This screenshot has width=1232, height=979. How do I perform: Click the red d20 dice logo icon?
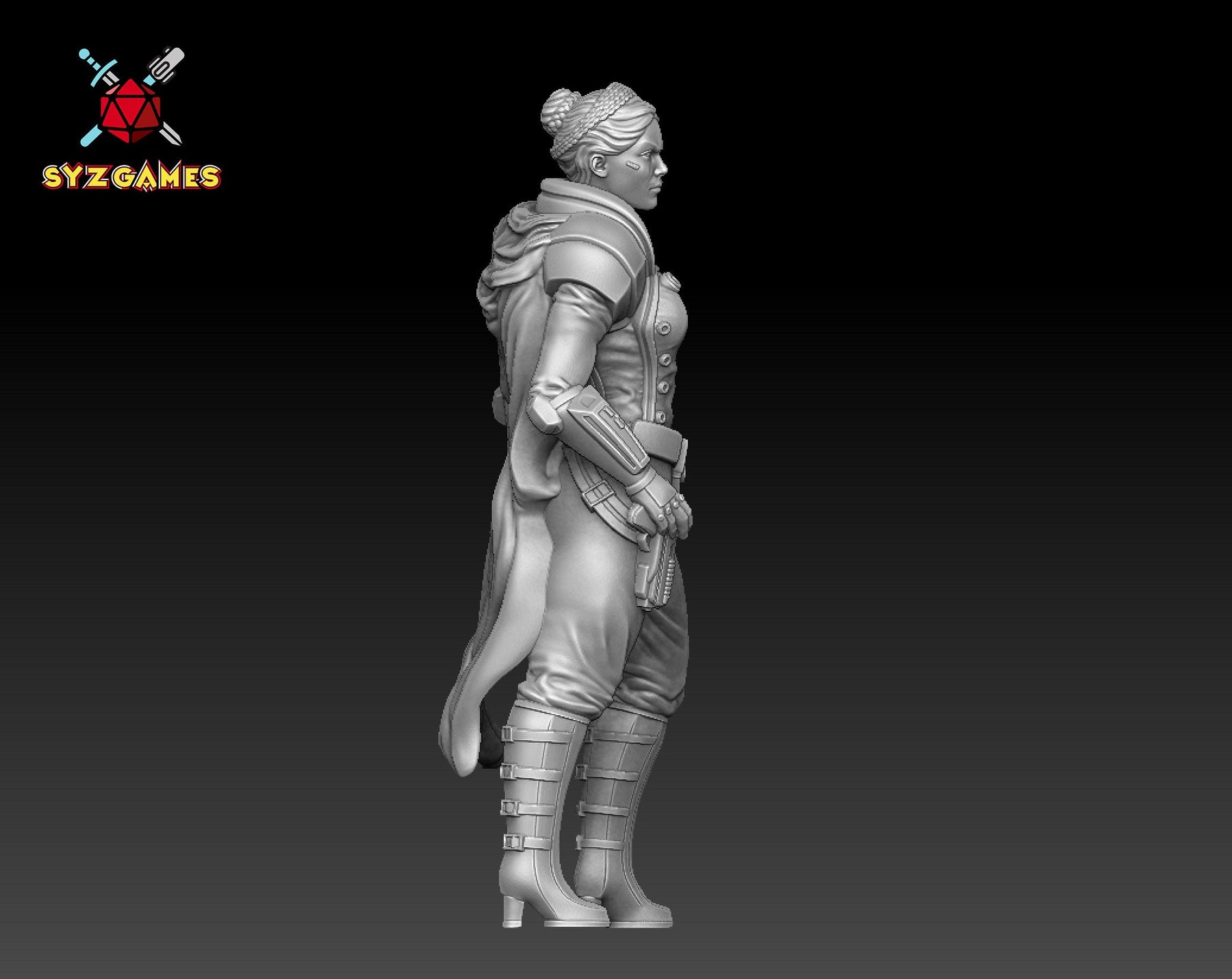pyautogui.click(x=130, y=112)
